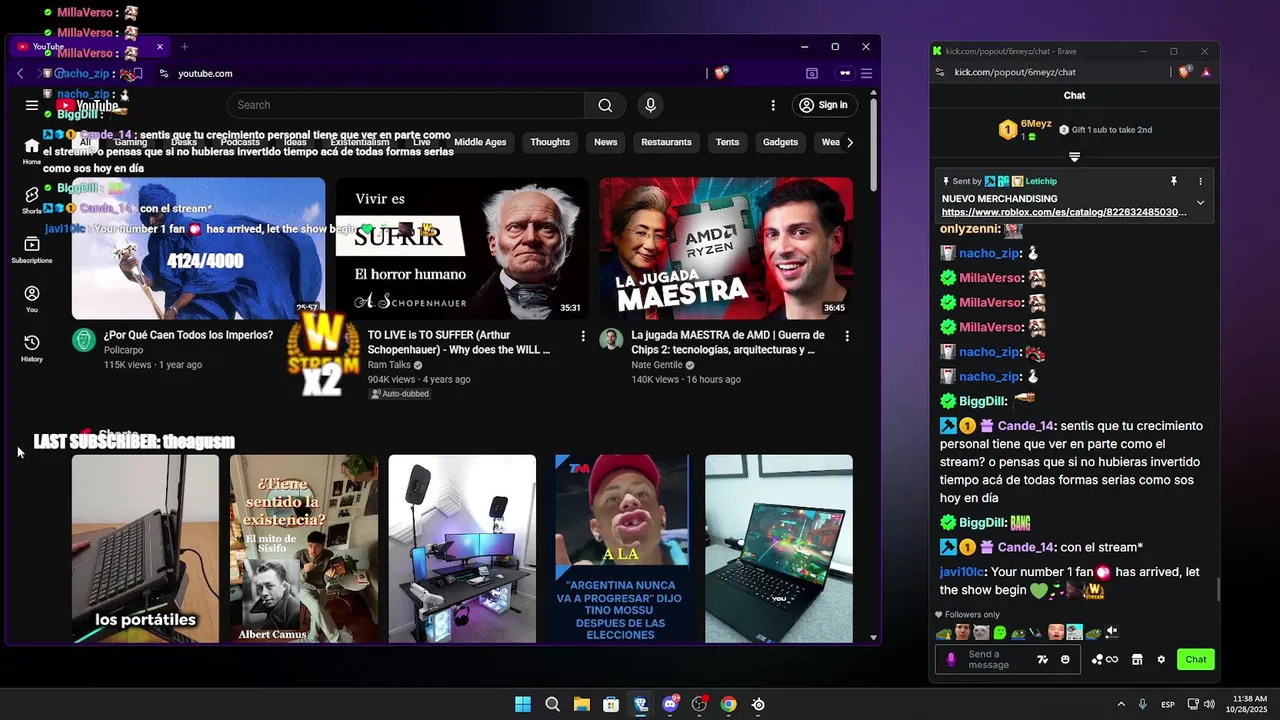Image resolution: width=1280 pixels, height=720 pixels.
Task: Open History in the YouTube sidebar
Action: click(x=32, y=348)
